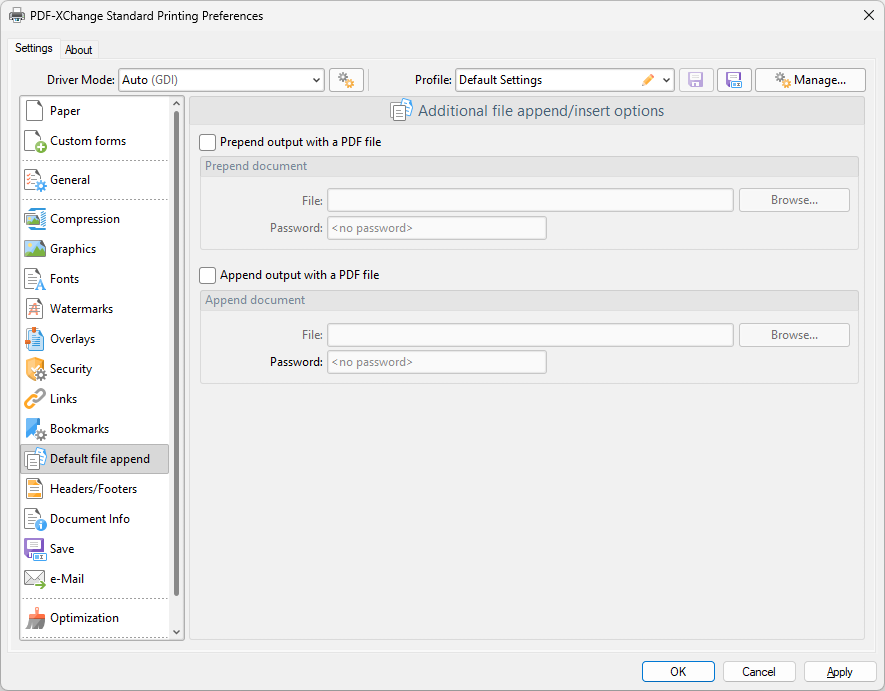Select the Save settings page
Viewport: 885px width, 691px height.
coord(94,549)
